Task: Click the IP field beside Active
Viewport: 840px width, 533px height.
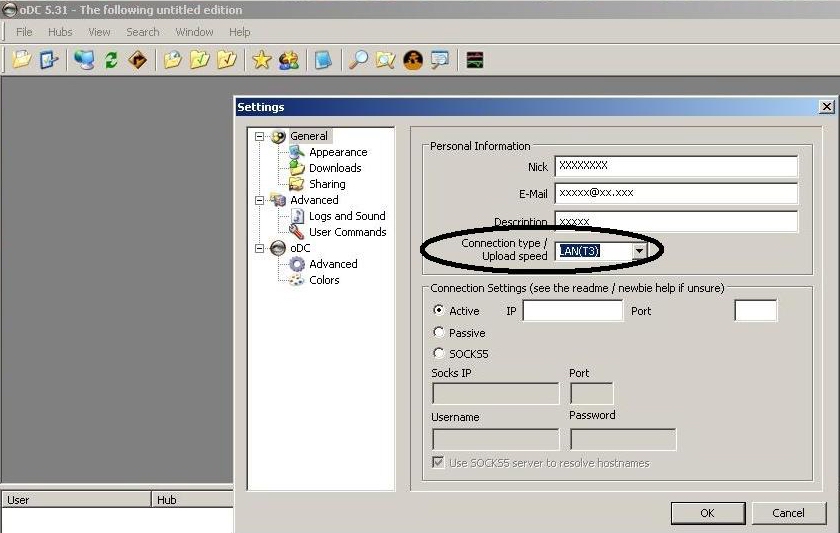Action: (x=573, y=311)
